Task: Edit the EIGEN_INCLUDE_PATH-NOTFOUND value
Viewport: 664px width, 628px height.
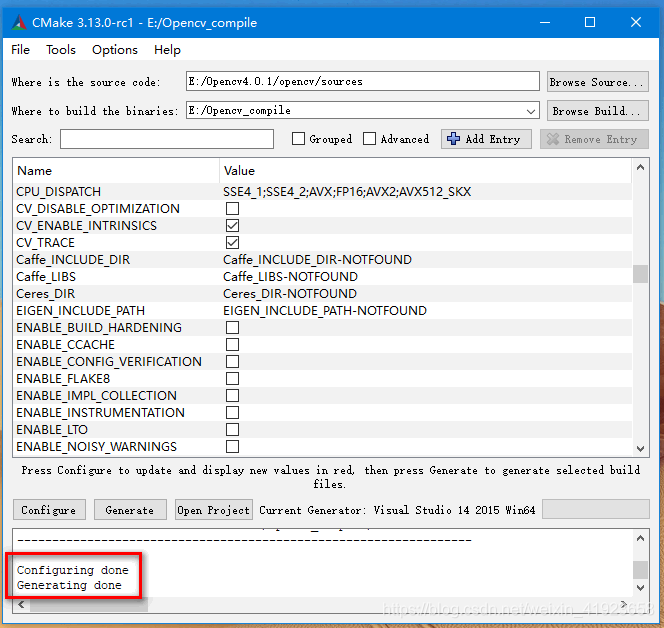Action: pos(325,310)
